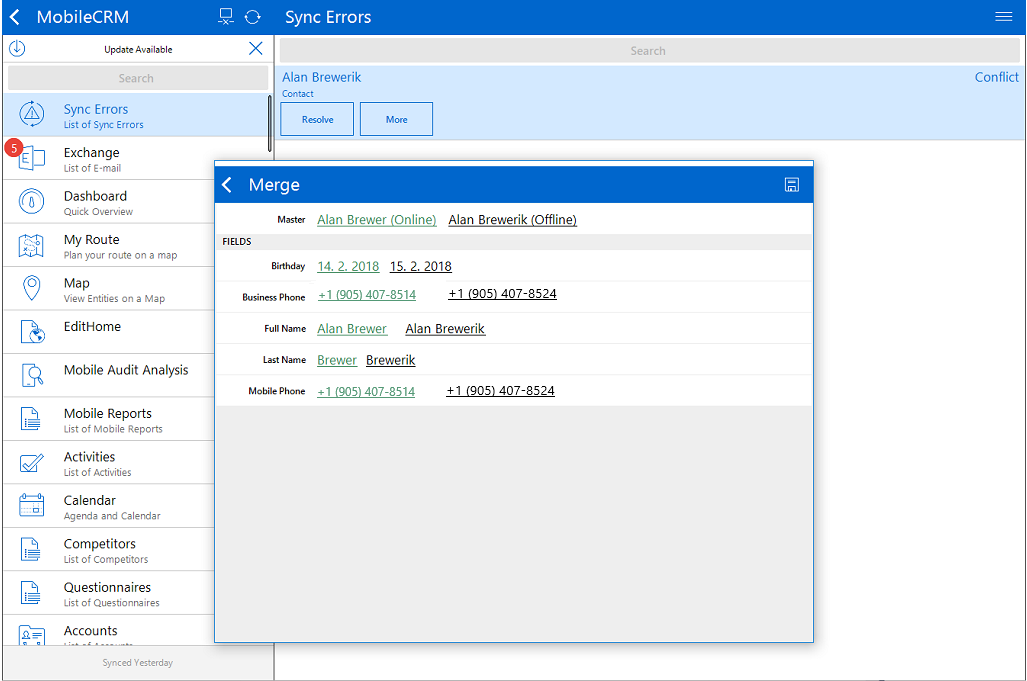Start sync with the circular arrows icon

tap(253, 17)
